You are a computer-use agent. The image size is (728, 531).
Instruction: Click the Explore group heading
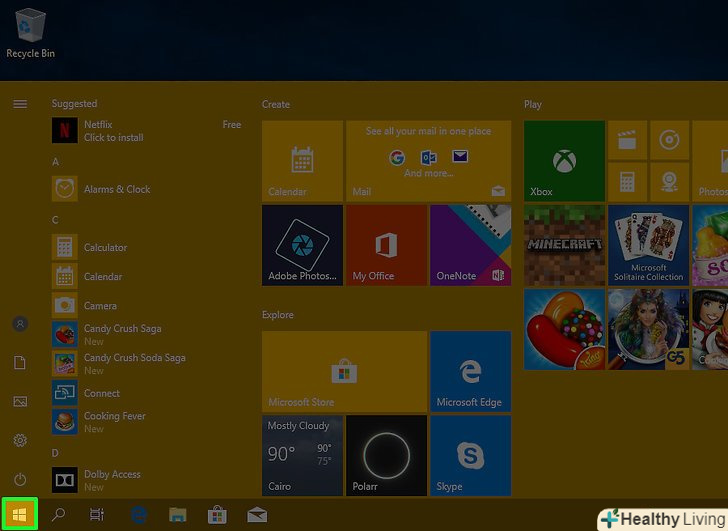(278, 315)
